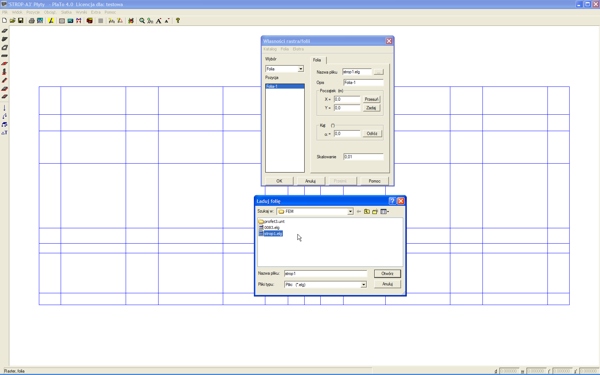Image resolution: width=600 pixels, height=375 pixels.
Task: Click the Odłóż button
Action: click(372, 134)
